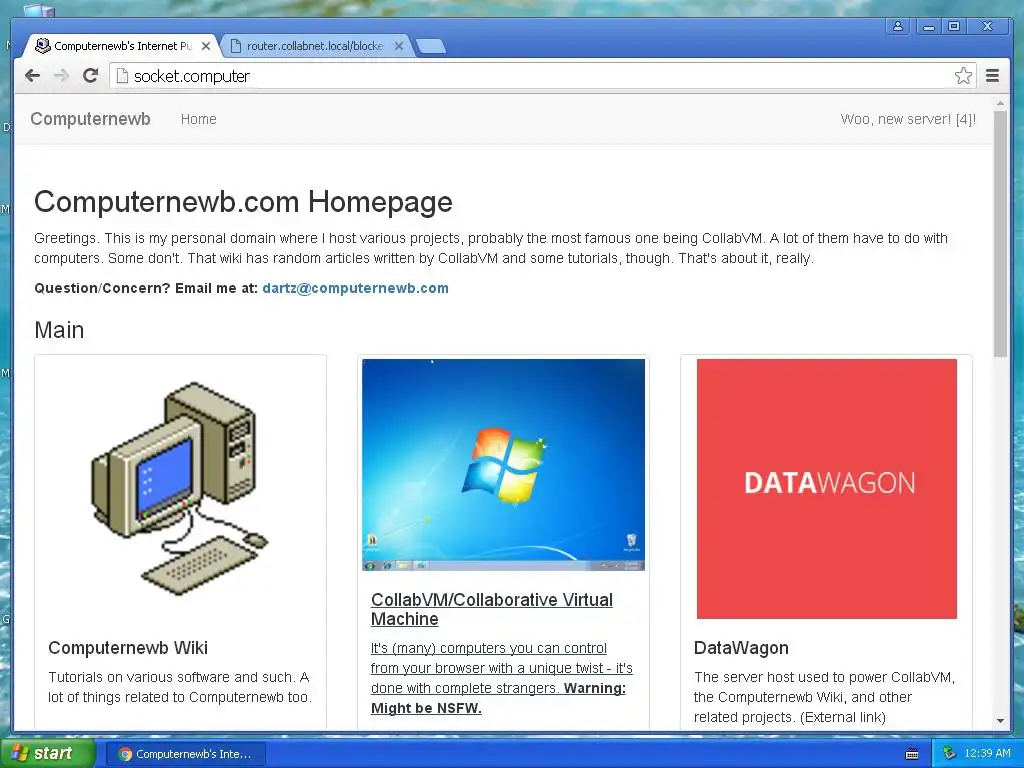Bookmark this page with the star icon
Image resolution: width=1024 pixels, height=768 pixels.
coord(963,76)
